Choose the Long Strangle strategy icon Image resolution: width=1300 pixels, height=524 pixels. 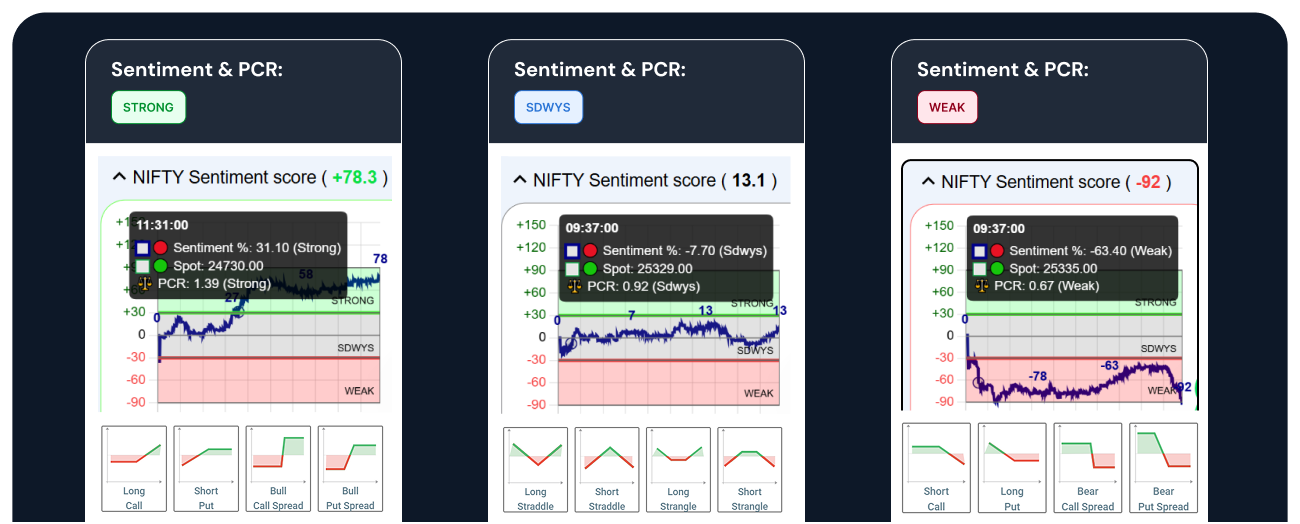(678, 469)
